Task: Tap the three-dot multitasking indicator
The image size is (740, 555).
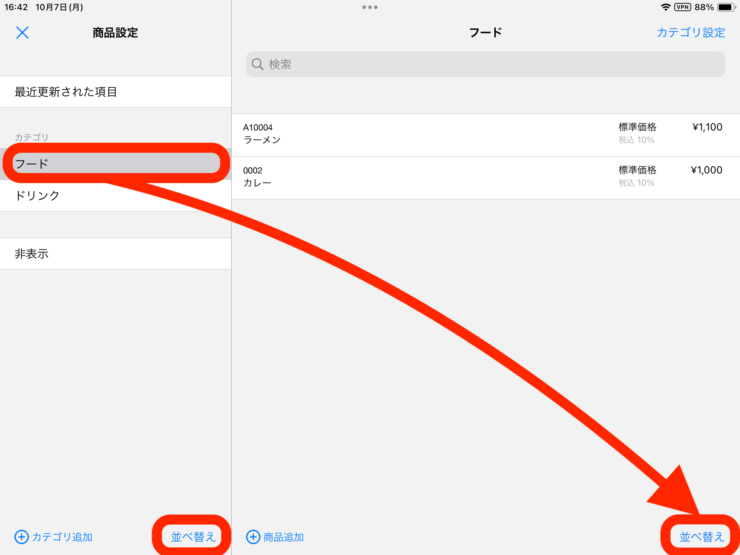Action: click(x=370, y=7)
